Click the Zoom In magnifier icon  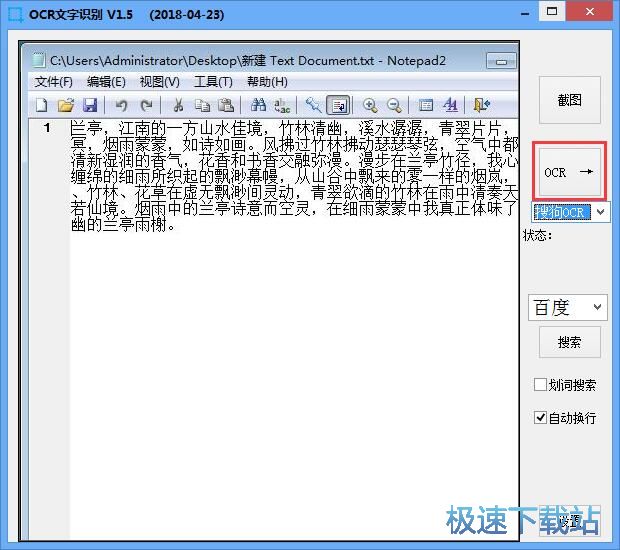(x=370, y=105)
